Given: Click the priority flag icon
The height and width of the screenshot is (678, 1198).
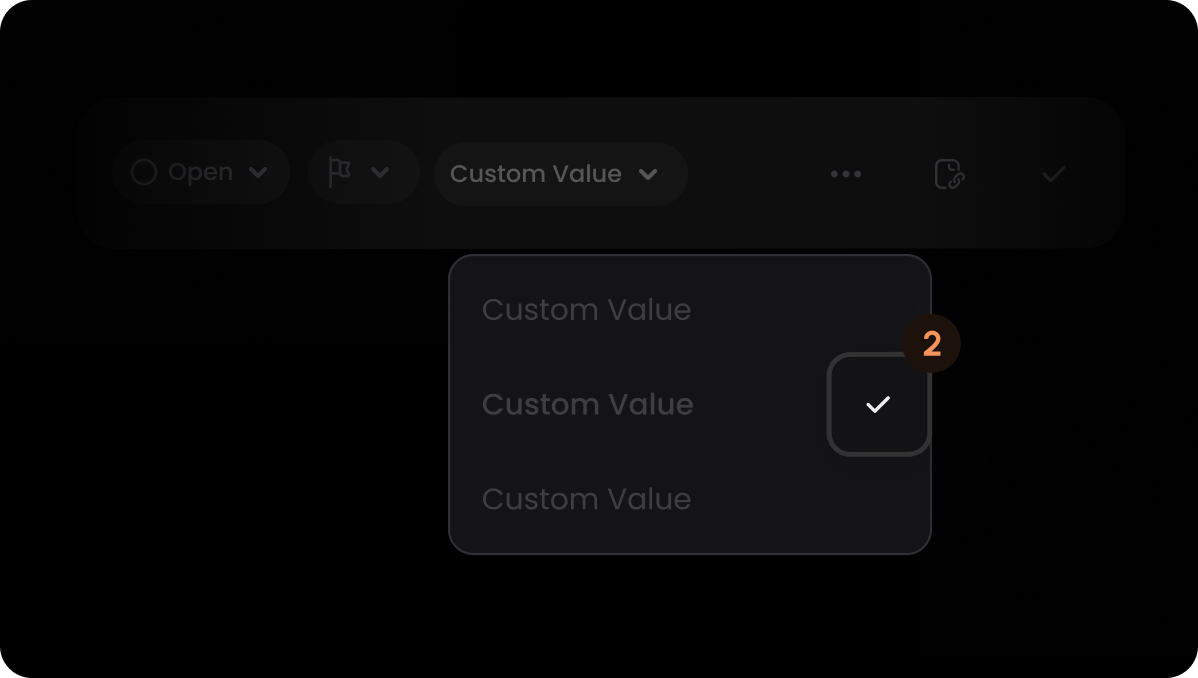Looking at the screenshot, I should 339,172.
